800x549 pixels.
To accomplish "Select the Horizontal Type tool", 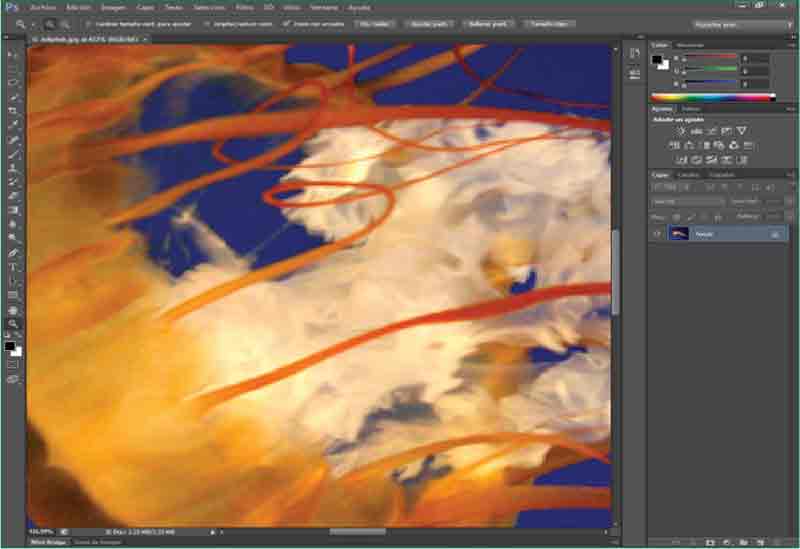I will click(13, 268).
